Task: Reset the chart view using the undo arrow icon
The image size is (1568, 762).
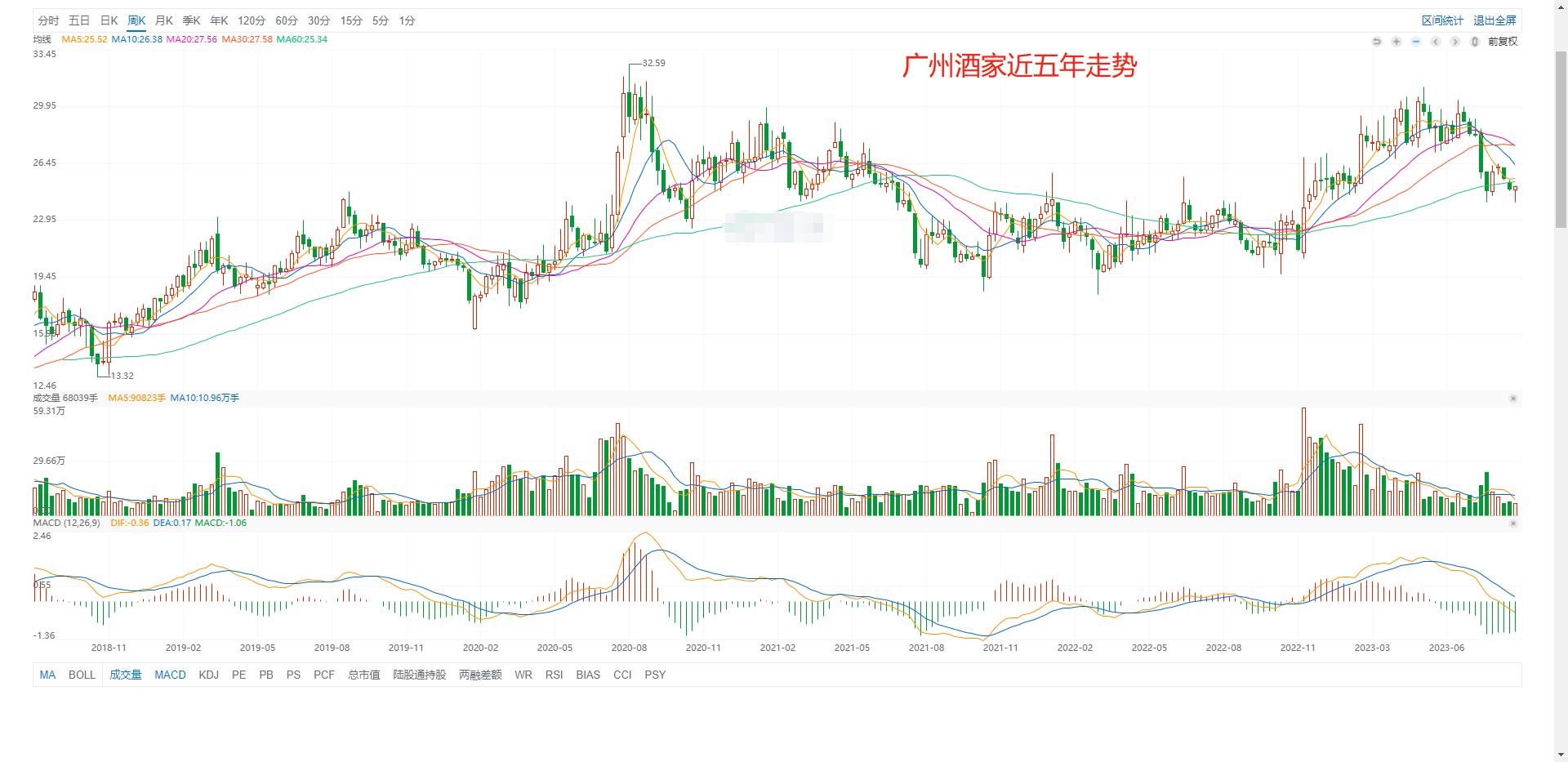Action: coord(1377,41)
